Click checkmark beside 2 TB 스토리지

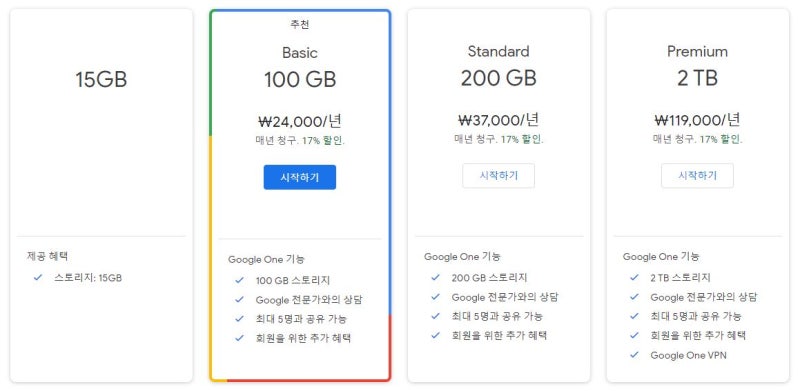[x=634, y=278]
